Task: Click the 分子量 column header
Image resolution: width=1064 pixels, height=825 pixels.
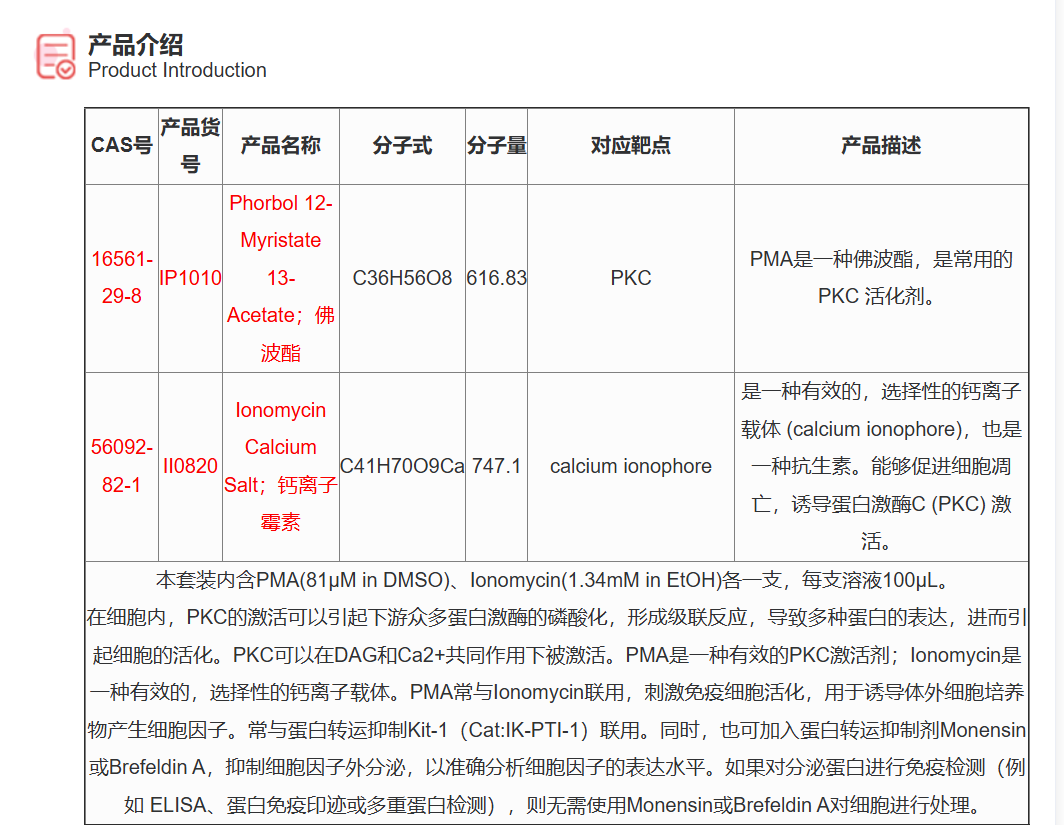Action: coord(496,145)
